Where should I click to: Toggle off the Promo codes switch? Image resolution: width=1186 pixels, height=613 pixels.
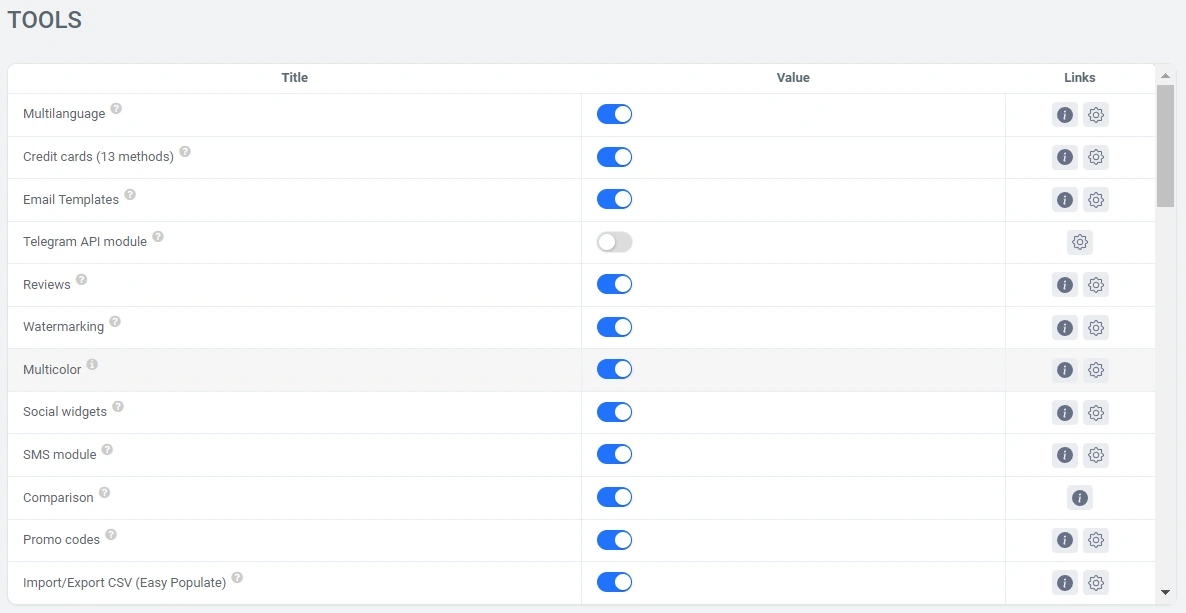(x=614, y=540)
